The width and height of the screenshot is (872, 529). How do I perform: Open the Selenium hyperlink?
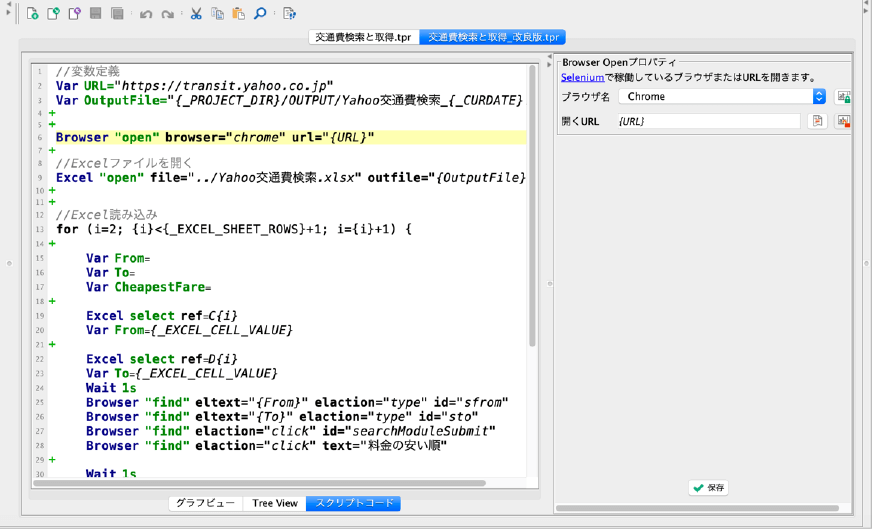582,77
